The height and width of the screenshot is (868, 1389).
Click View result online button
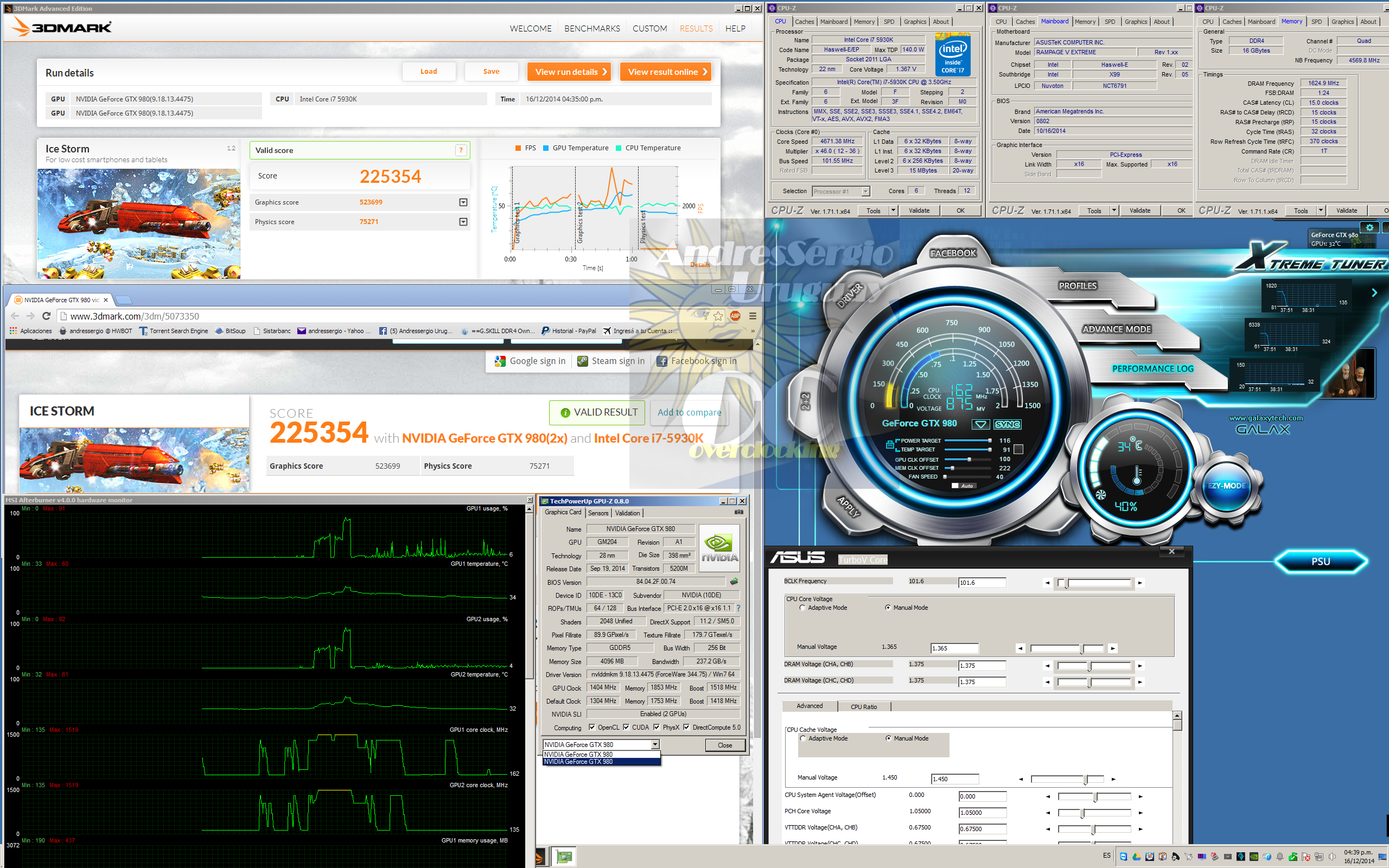665,72
